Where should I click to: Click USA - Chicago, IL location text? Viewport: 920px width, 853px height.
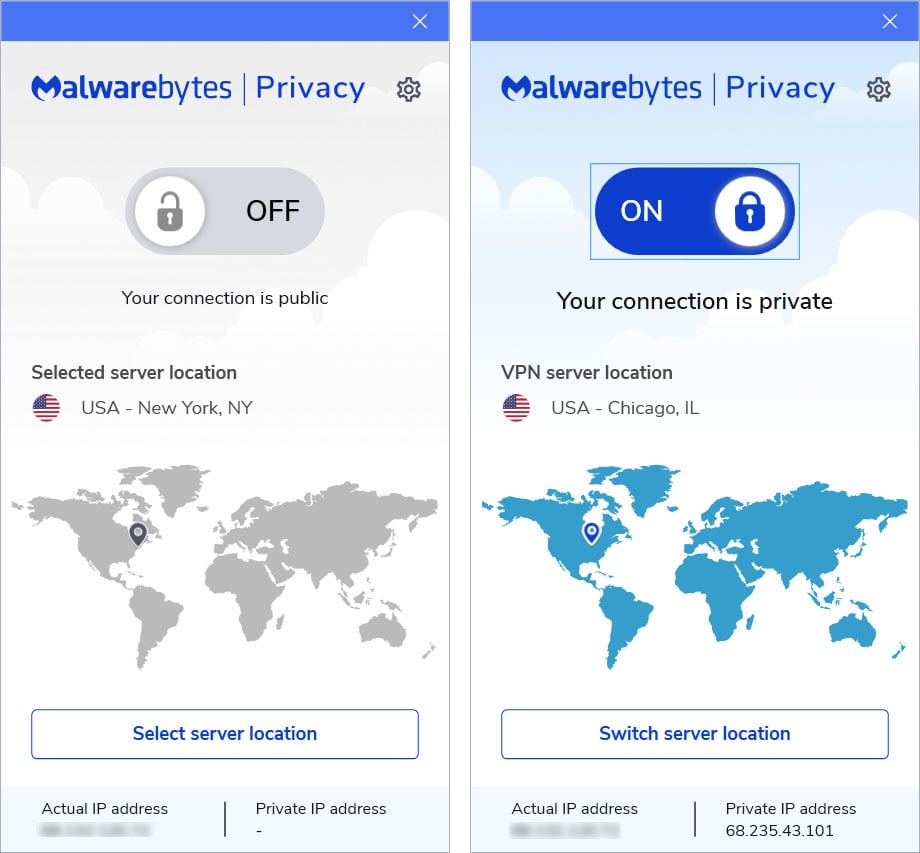click(x=625, y=408)
